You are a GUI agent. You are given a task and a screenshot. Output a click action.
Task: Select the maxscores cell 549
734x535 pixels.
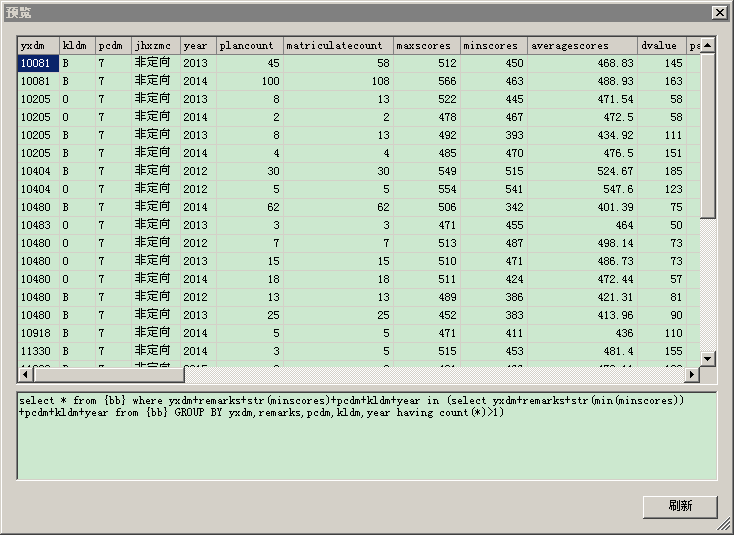click(427, 171)
